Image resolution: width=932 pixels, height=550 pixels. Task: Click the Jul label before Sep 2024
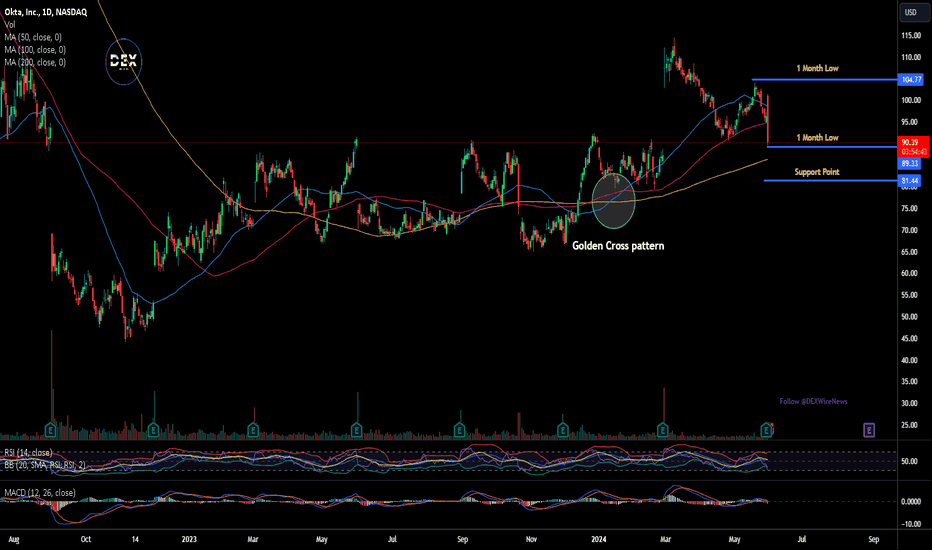point(802,539)
